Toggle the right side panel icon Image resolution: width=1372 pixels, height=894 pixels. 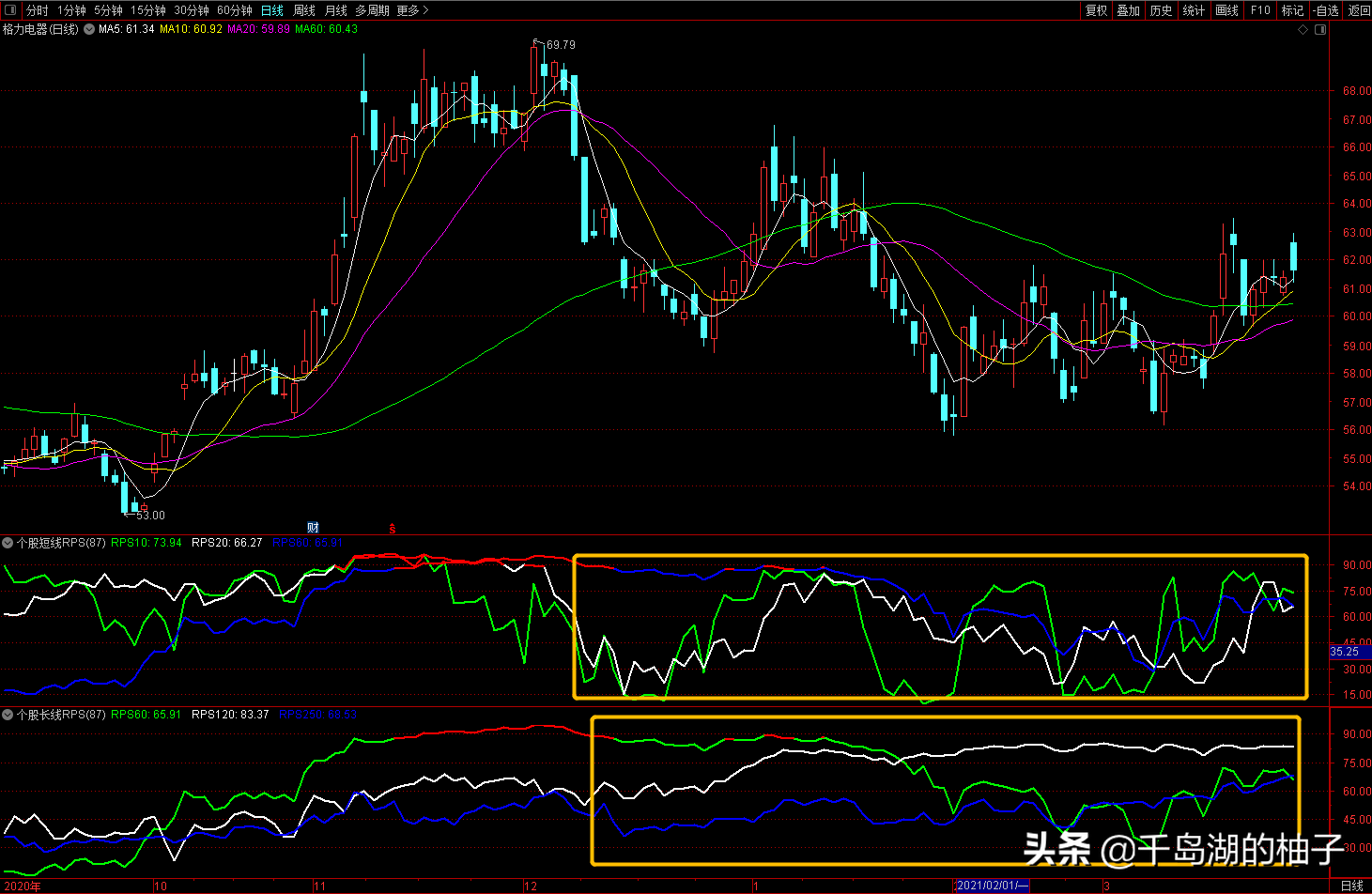(1321, 30)
